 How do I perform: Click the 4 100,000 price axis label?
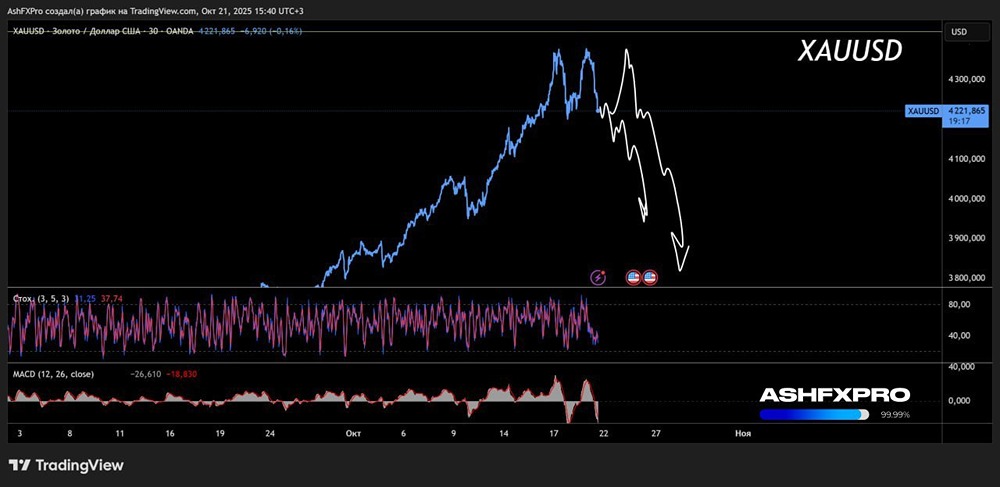click(967, 159)
